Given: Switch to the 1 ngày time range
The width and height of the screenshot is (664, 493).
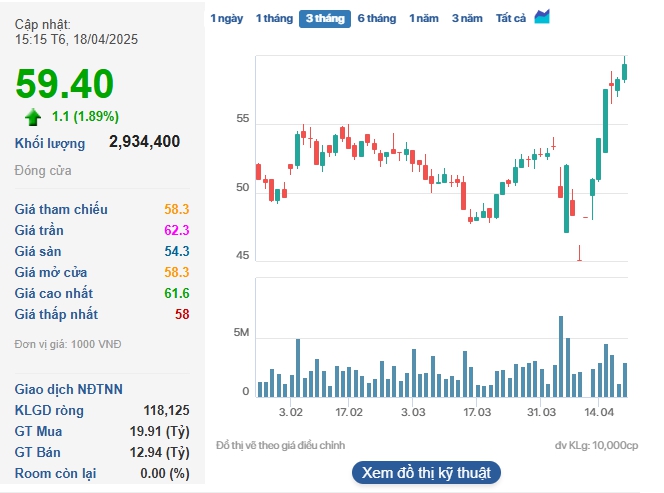Looking at the screenshot, I should pos(226,19).
